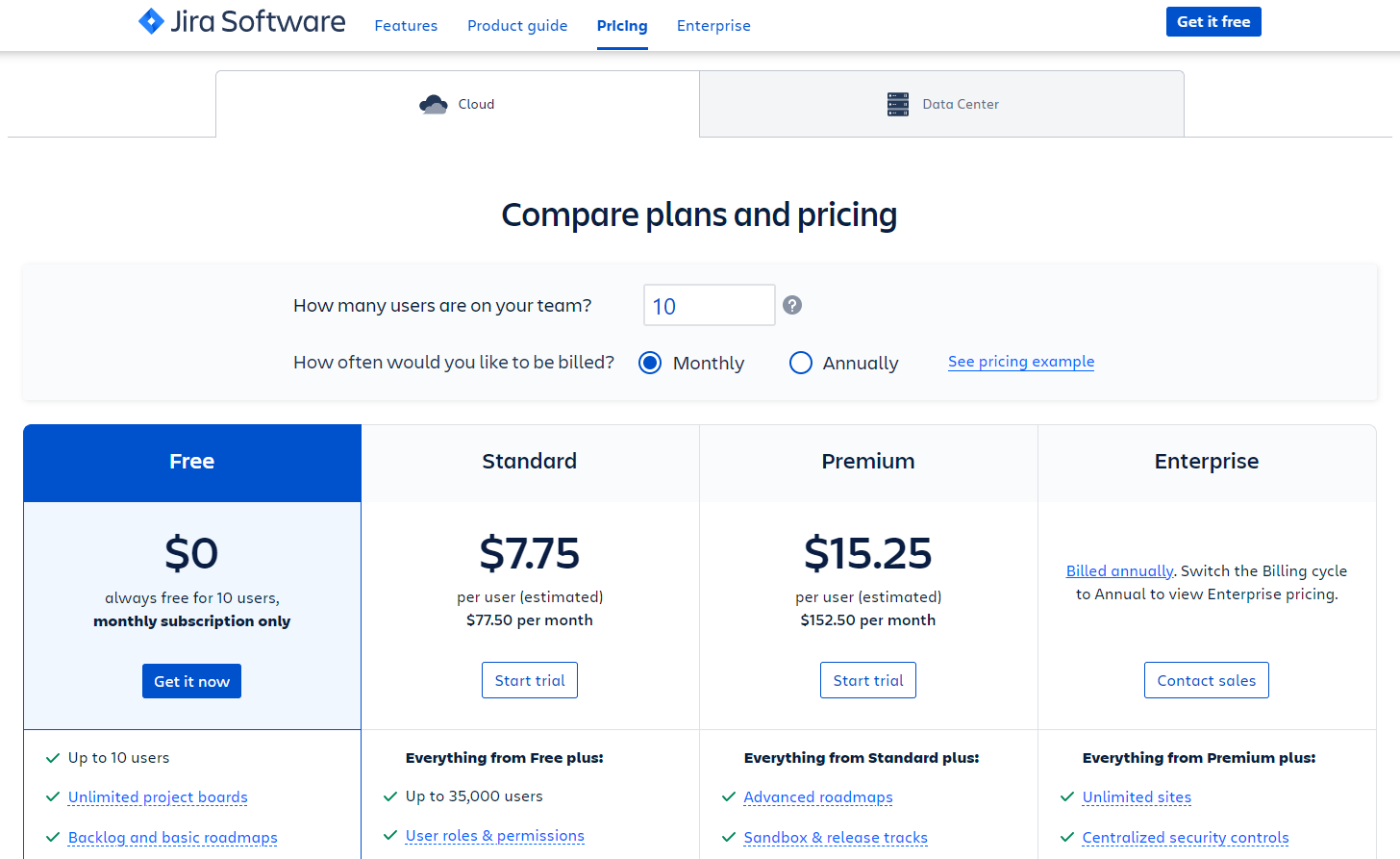Click the Free plan header
The image size is (1400, 859).
(192, 462)
